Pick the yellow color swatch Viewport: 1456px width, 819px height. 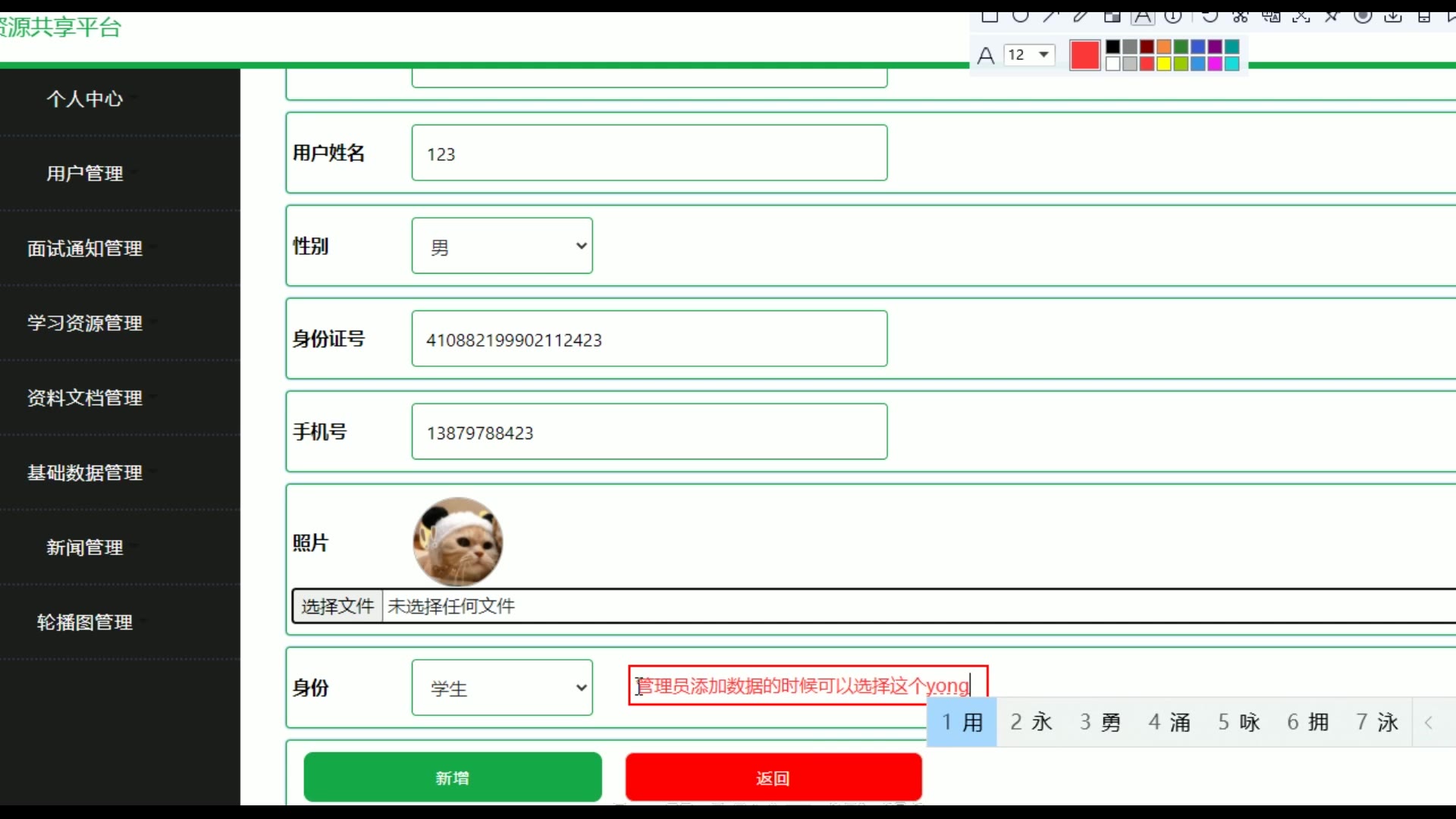1164,64
